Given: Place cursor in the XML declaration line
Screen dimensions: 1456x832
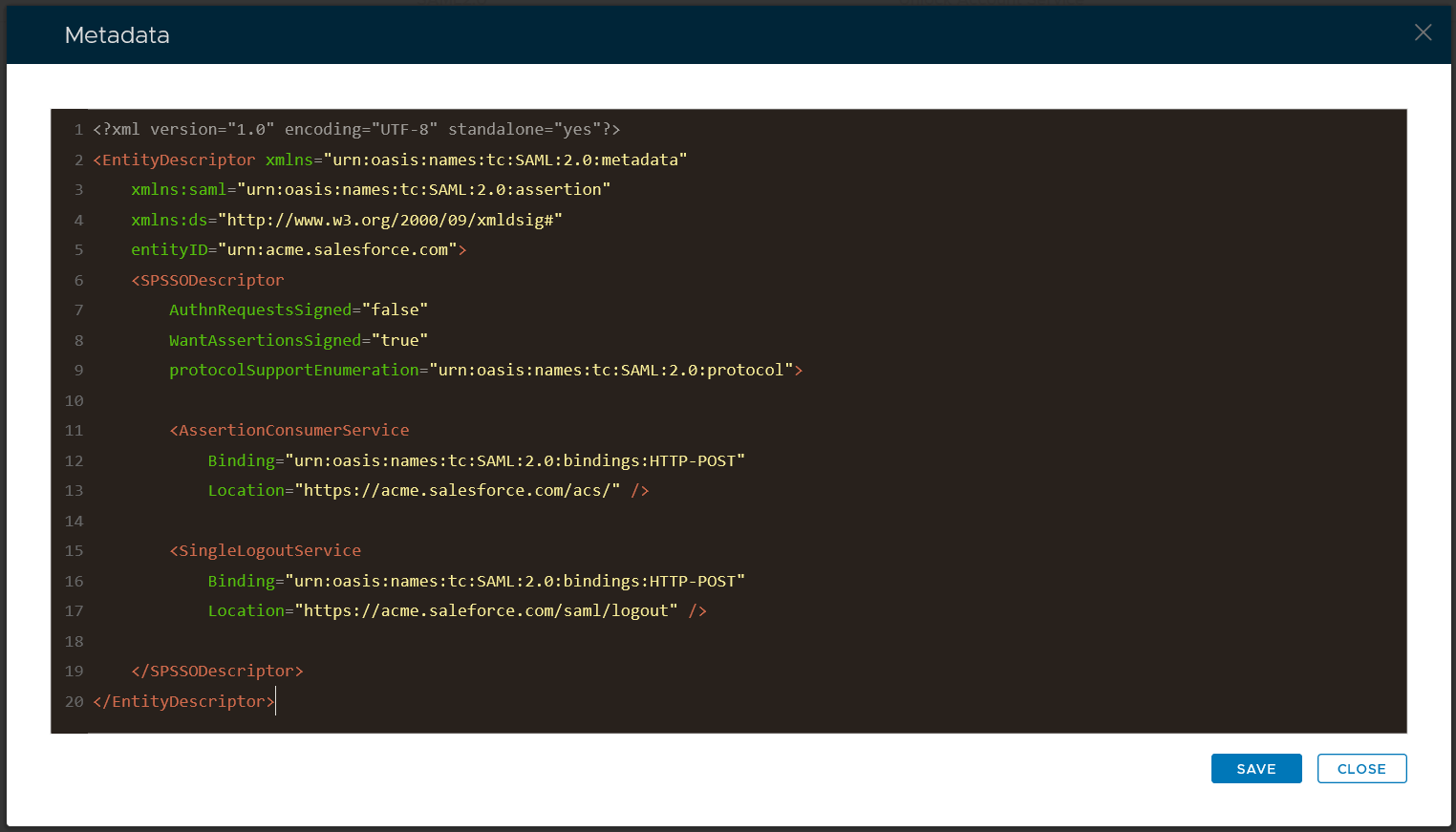Looking at the screenshot, I should 355,130.
